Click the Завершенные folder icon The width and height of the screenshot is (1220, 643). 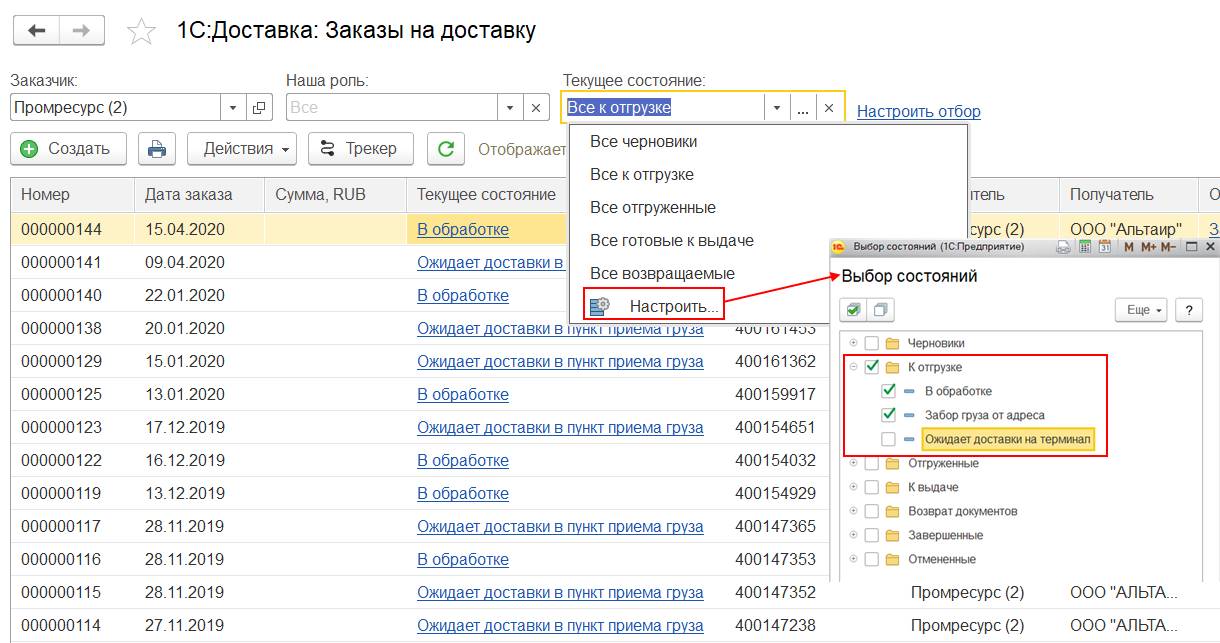pyautogui.click(x=893, y=535)
